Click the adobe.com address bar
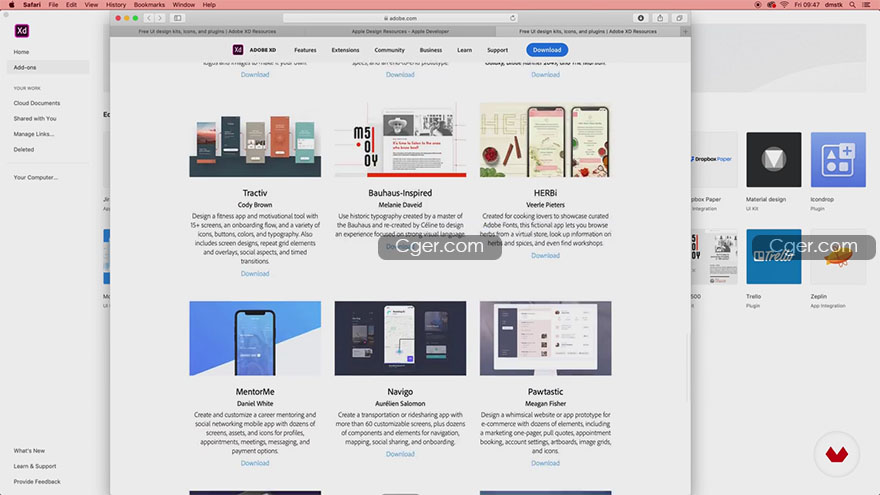 pyautogui.click(x=400, y=18)
